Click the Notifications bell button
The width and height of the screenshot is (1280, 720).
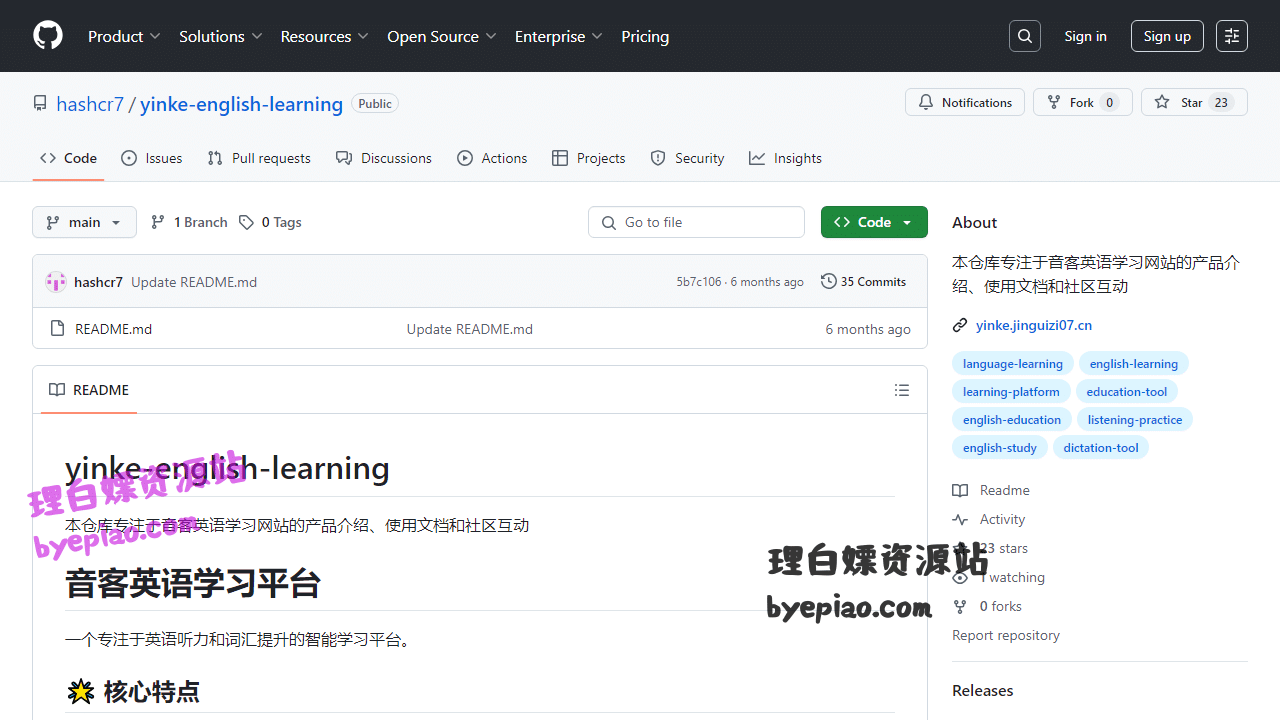coord(965,102)
